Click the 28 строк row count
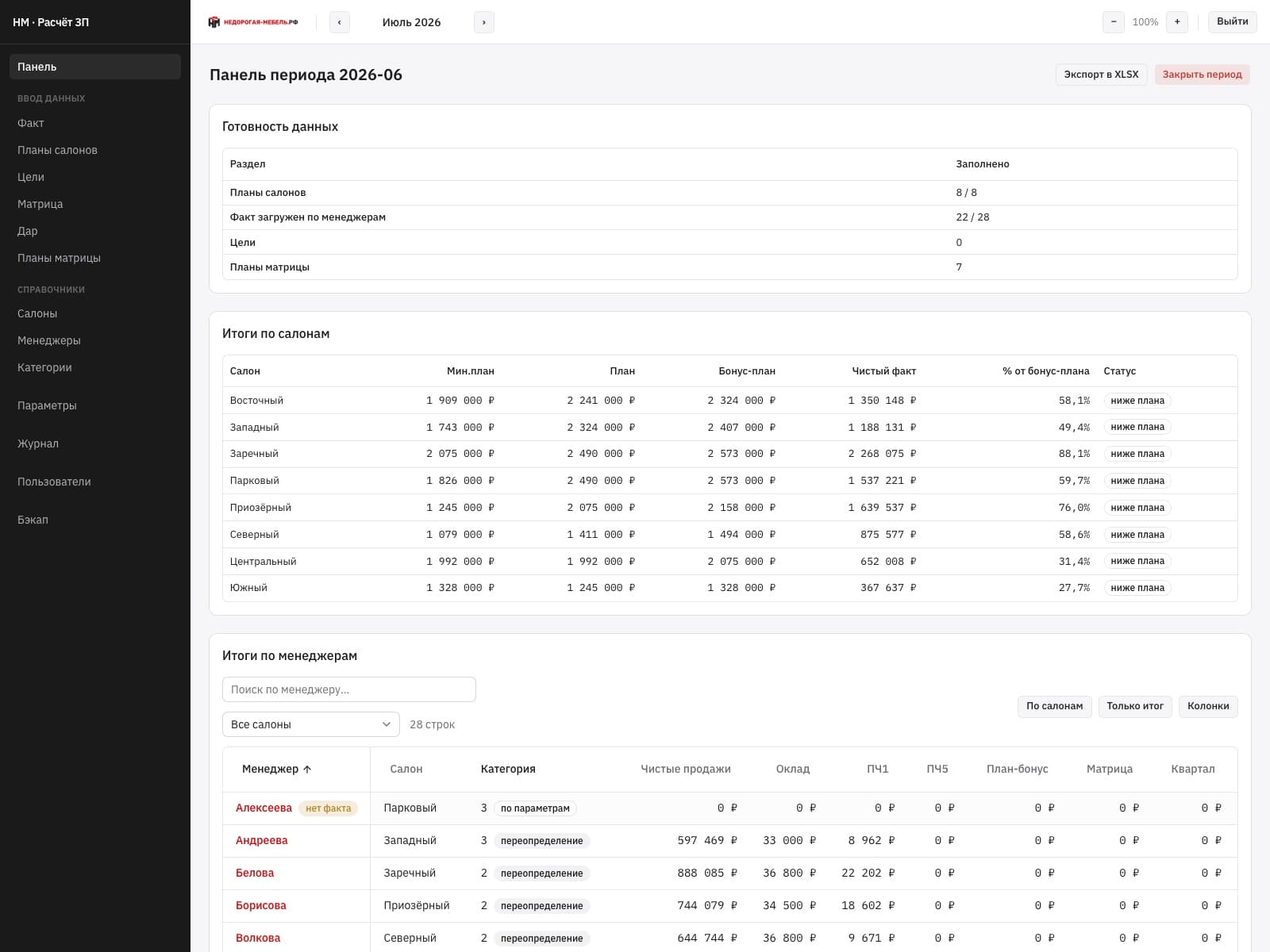 [x=432, y=724]
